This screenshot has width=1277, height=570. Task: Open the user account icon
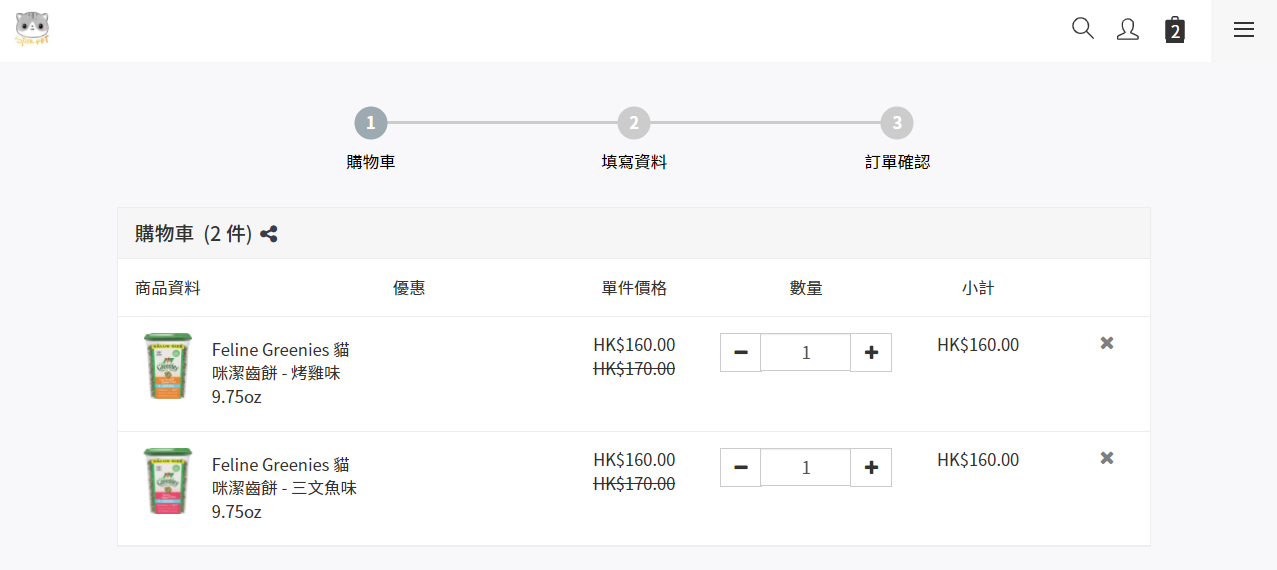1127,29
